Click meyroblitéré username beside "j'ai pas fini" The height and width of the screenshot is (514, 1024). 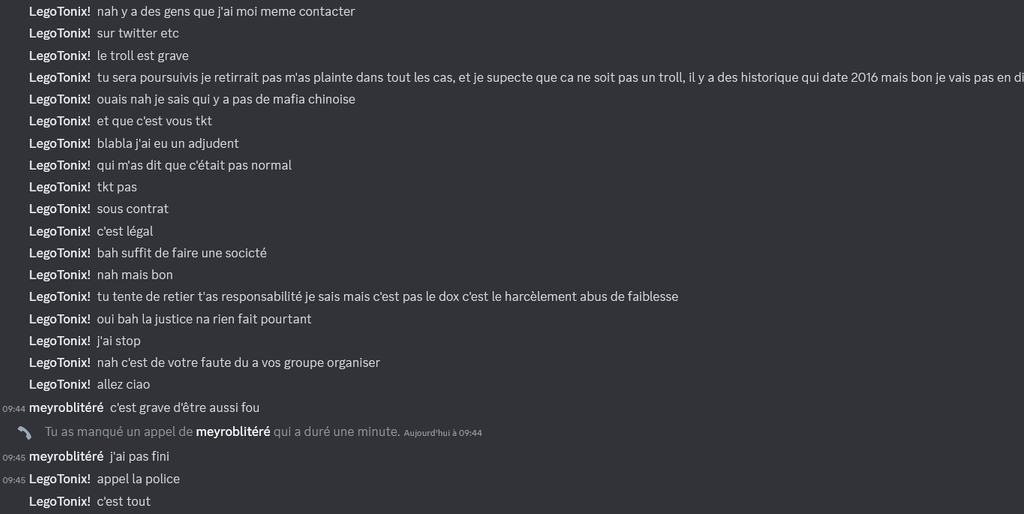pyautogui.click(x=66, y=457)
